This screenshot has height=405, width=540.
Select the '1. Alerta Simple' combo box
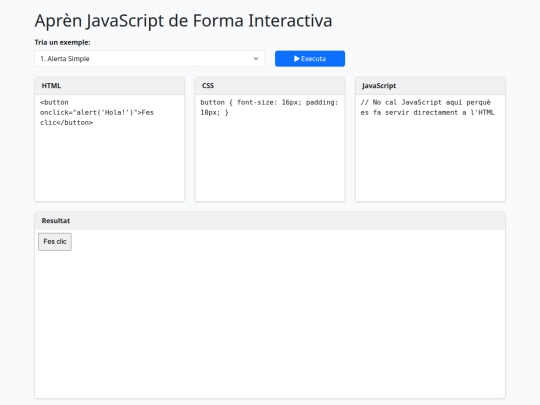pos(149,59)
